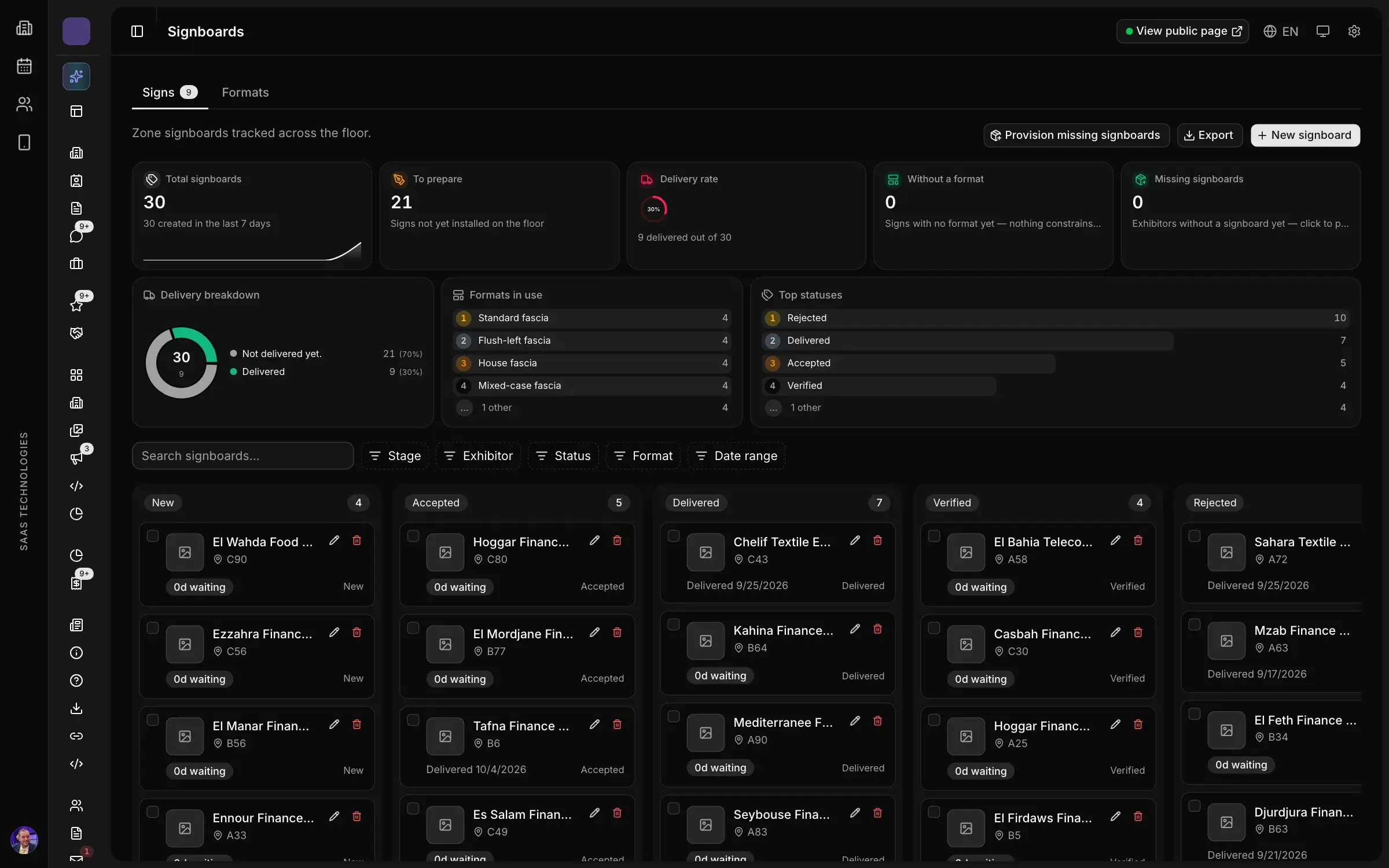Click the Export button
Screen dimensions: 1389x868
coord(1210,135)
